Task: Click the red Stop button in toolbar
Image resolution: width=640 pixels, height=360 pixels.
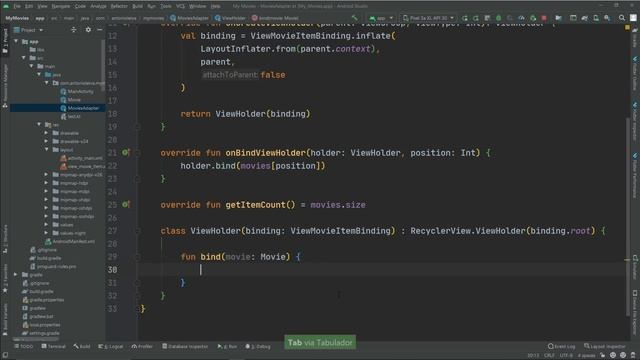Action: pyautogui.click(x=544, y=18)
